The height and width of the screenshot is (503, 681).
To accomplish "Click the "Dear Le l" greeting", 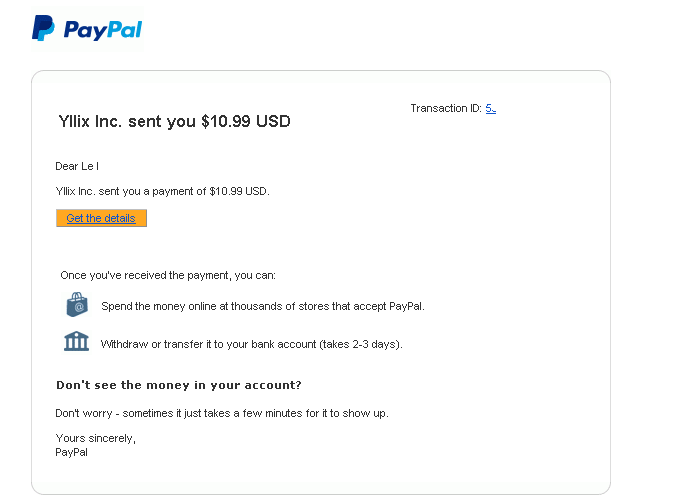I will pos(77,166).
